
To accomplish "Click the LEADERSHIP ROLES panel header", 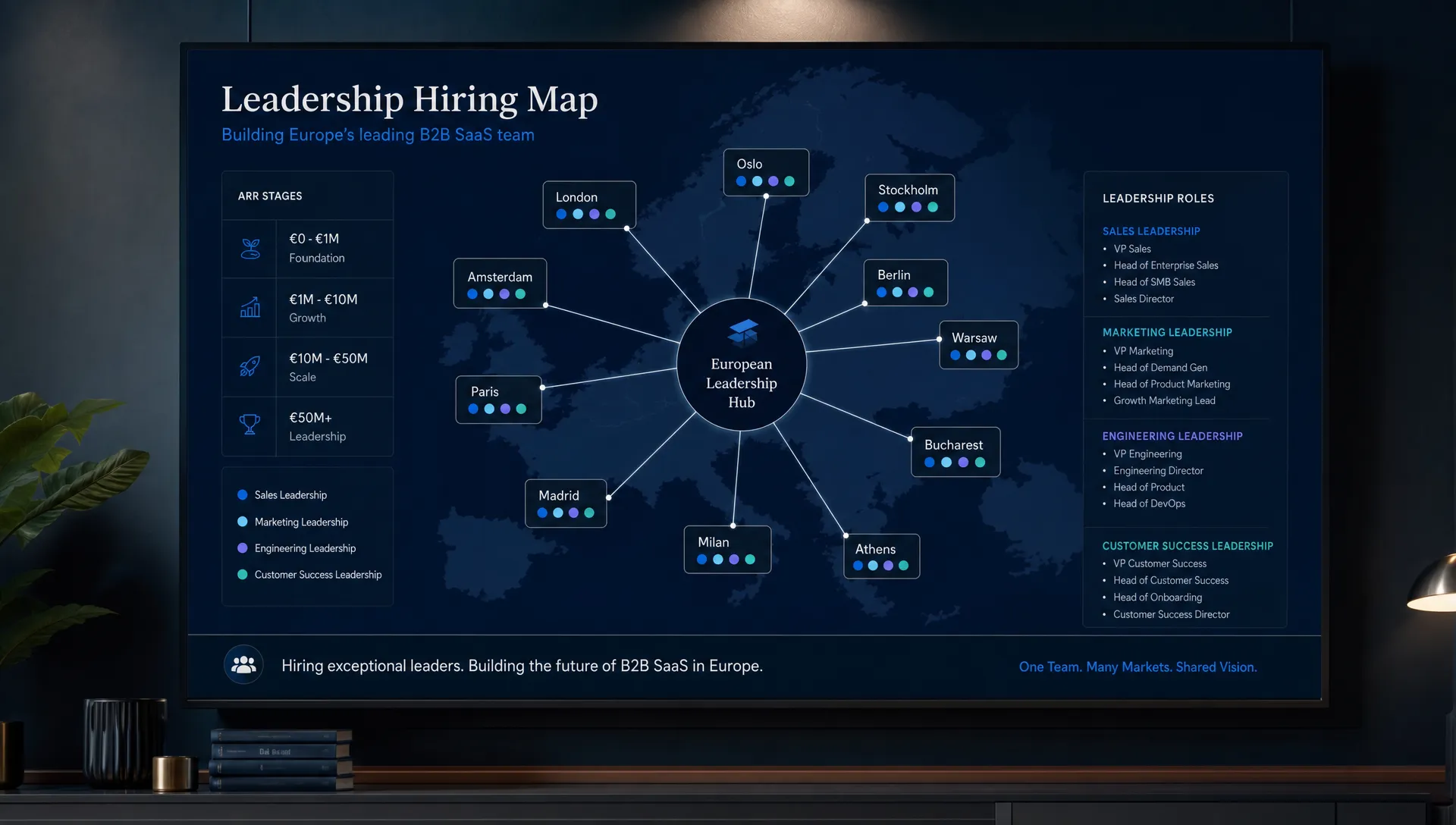I will (x=1158, y=199).
